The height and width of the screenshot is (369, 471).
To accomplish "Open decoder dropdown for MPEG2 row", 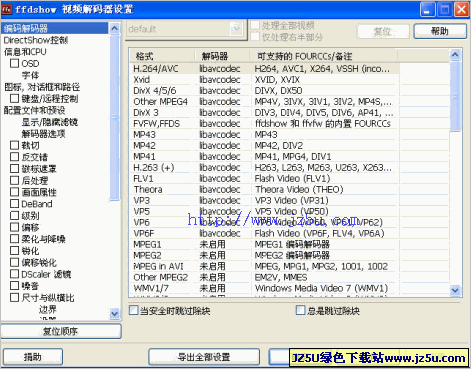I will 220,255.
